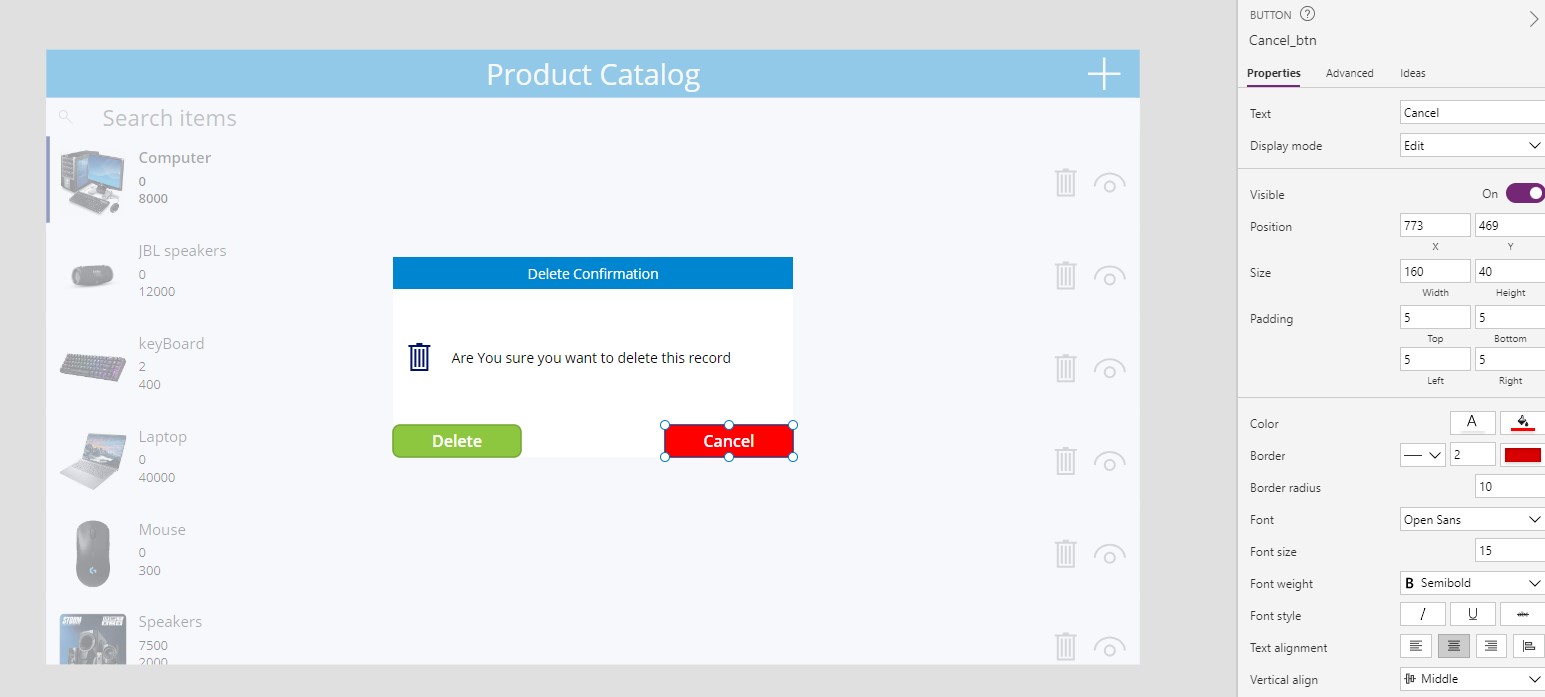Open the text color picker via the A icon
Image resolution: width=1545 pixels, height=697 pixels.
[x=1471, y=422]
